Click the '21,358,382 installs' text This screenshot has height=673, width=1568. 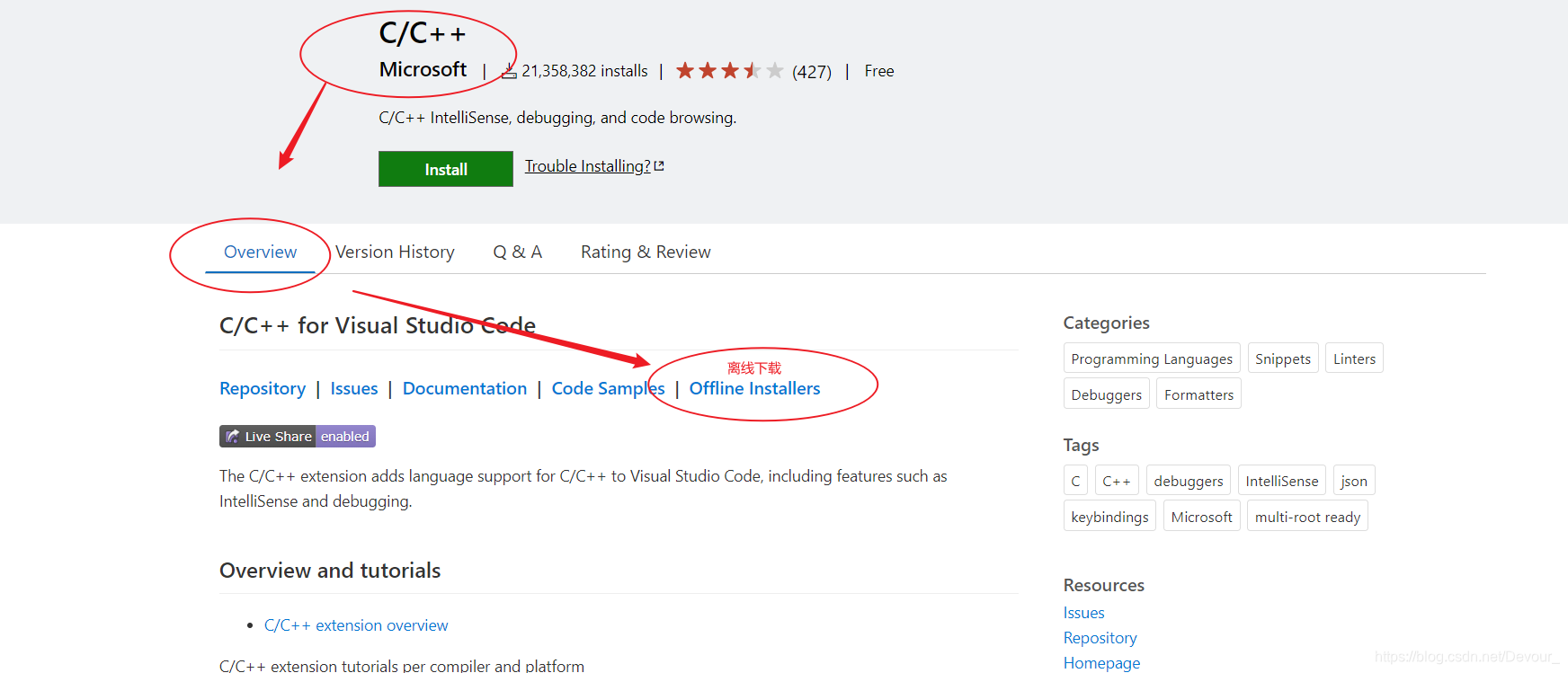(584, 71)
